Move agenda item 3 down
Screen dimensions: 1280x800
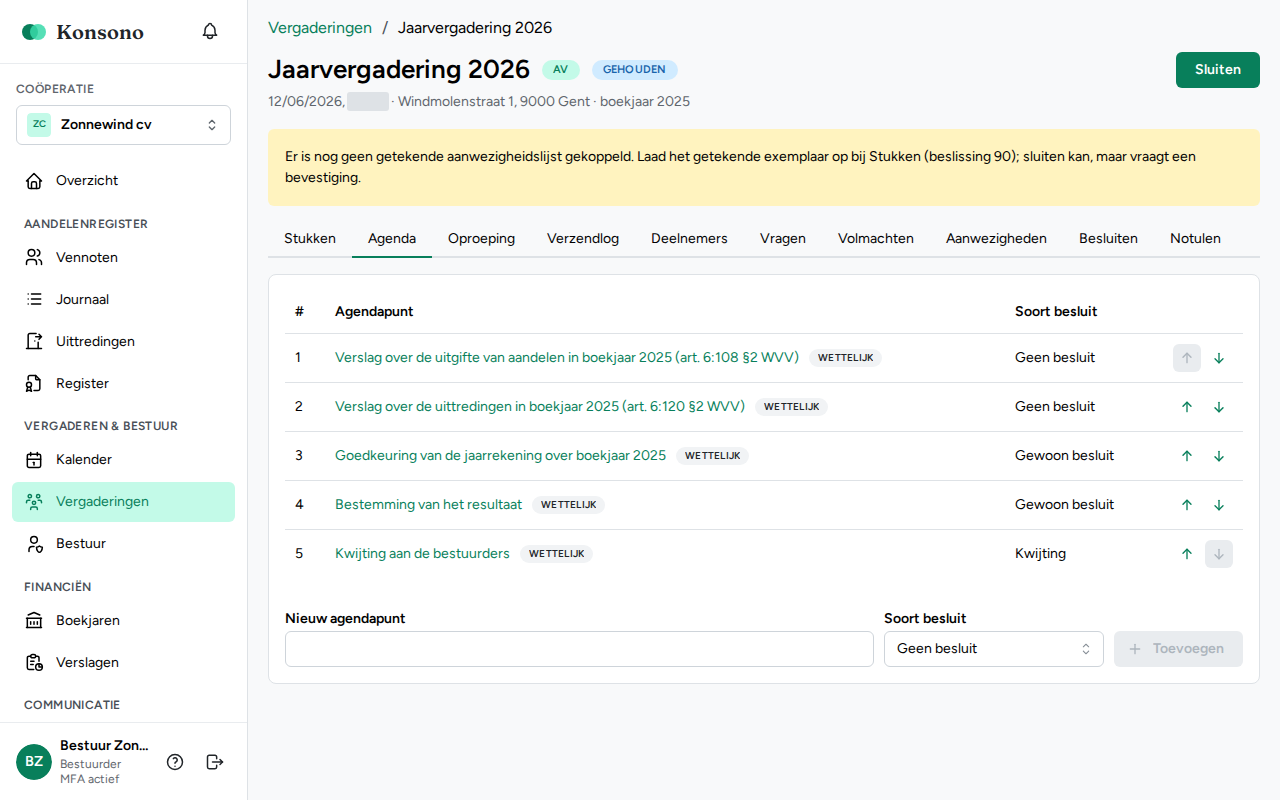point(1219,456)
